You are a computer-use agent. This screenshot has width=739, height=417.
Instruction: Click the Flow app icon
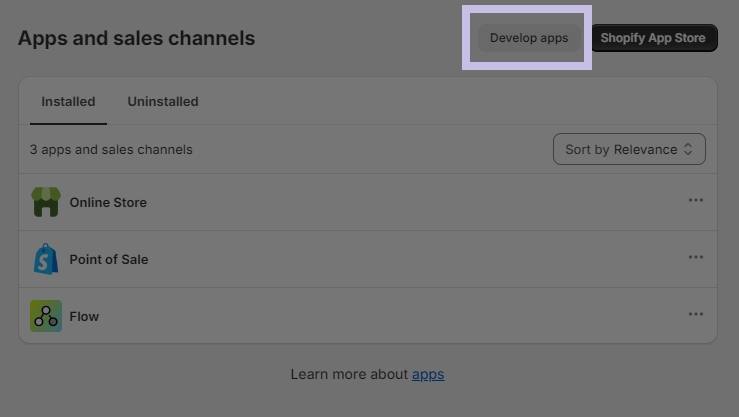tap(45, 316)
